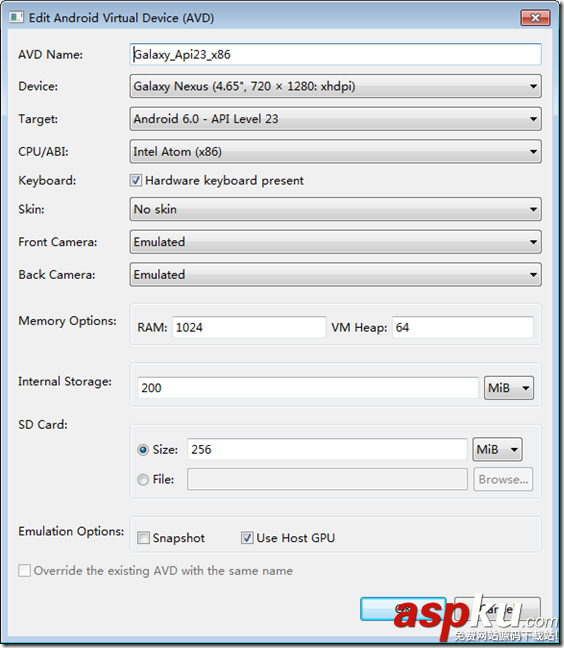The width and height of the screenshot is (564, 648).
Task: Click the SD Card file path field
Action: pos(327,479)
